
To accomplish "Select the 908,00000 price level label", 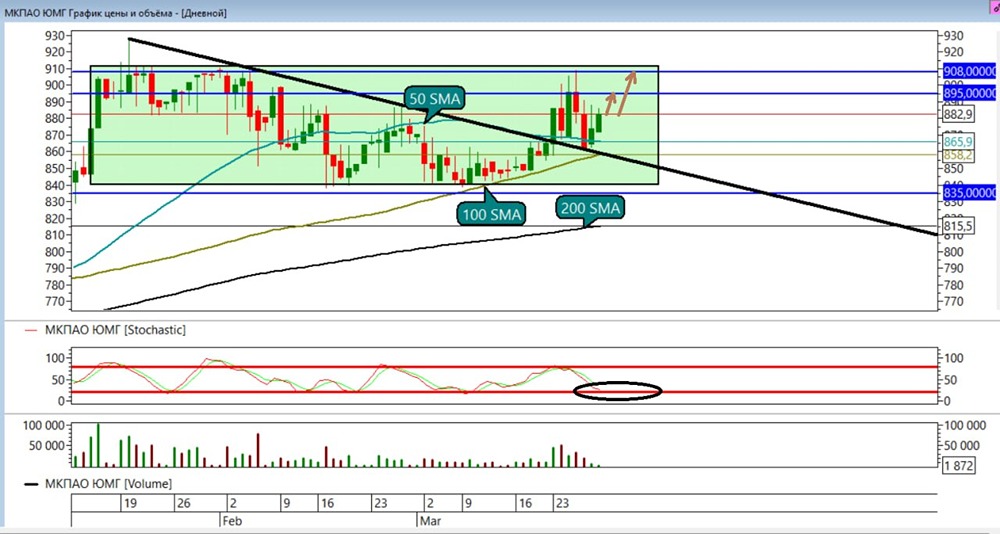I will tap(969, 71).
